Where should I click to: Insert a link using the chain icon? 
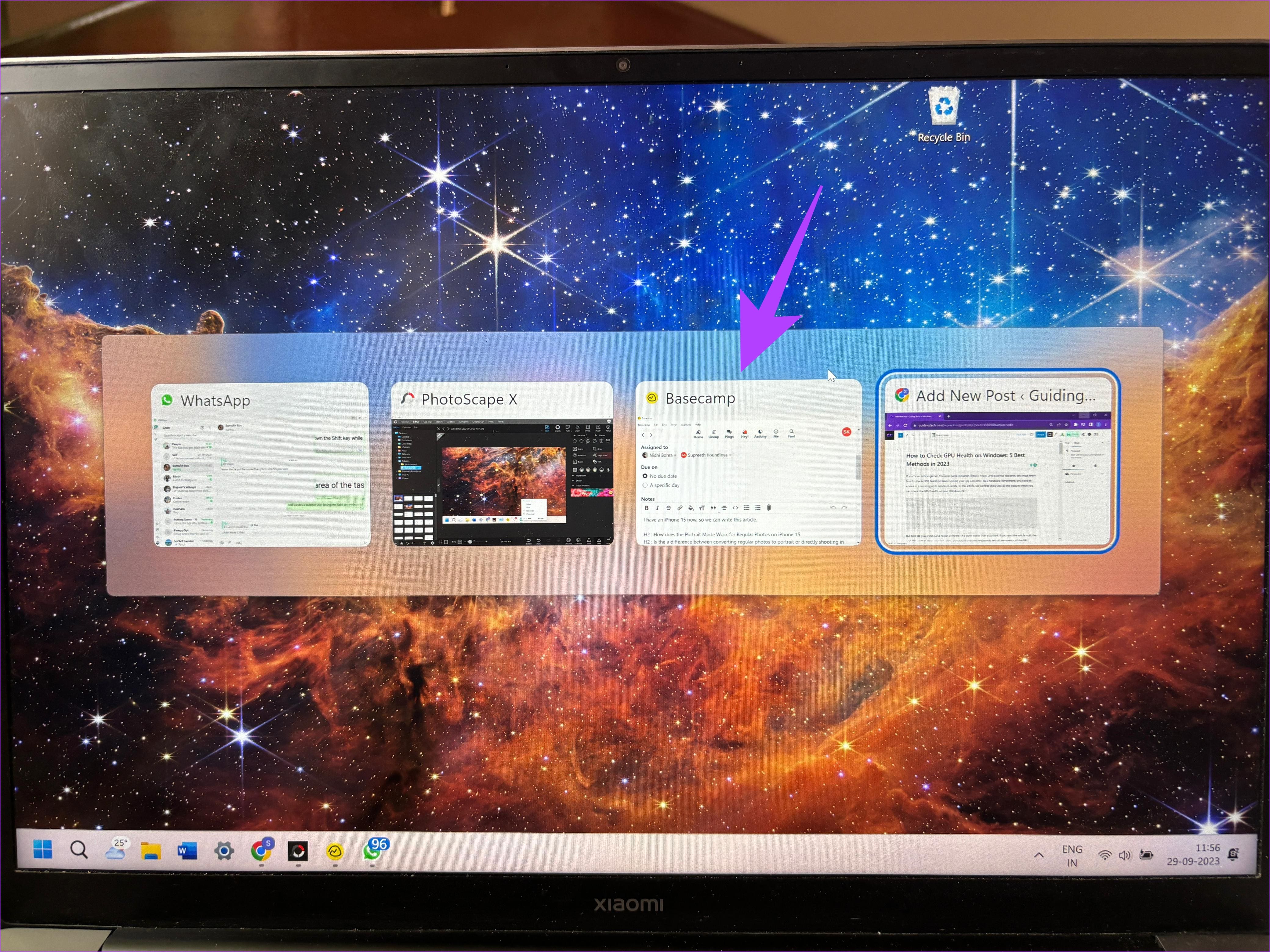tap(680, 508)
